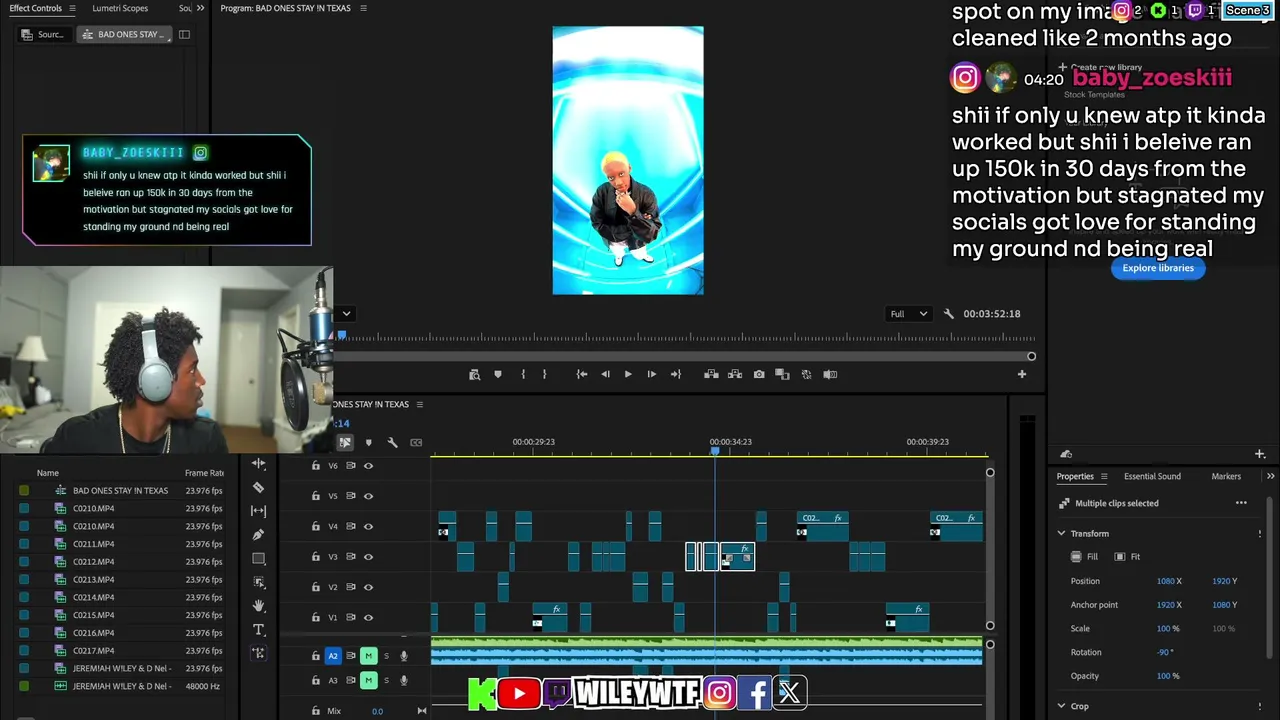The width and height of the screenshot is (1280, 720).
Task: Click the Lift button
Action: click(x=711, y=374)
